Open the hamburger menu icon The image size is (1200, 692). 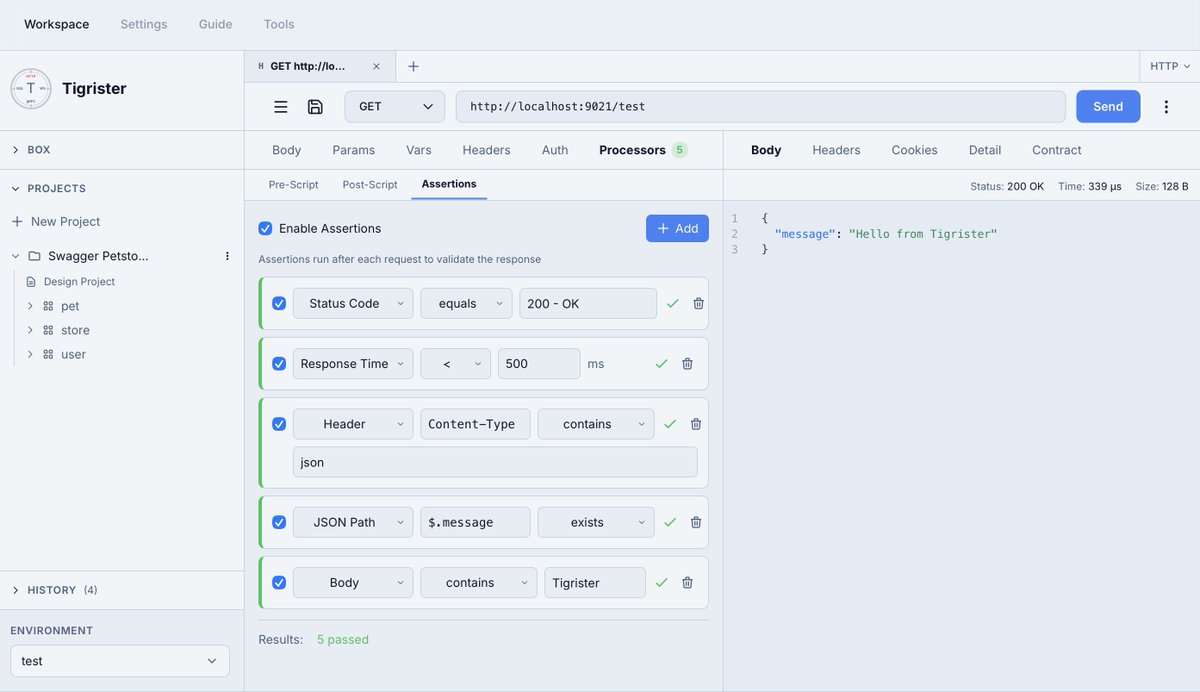(x=281, y=107)
